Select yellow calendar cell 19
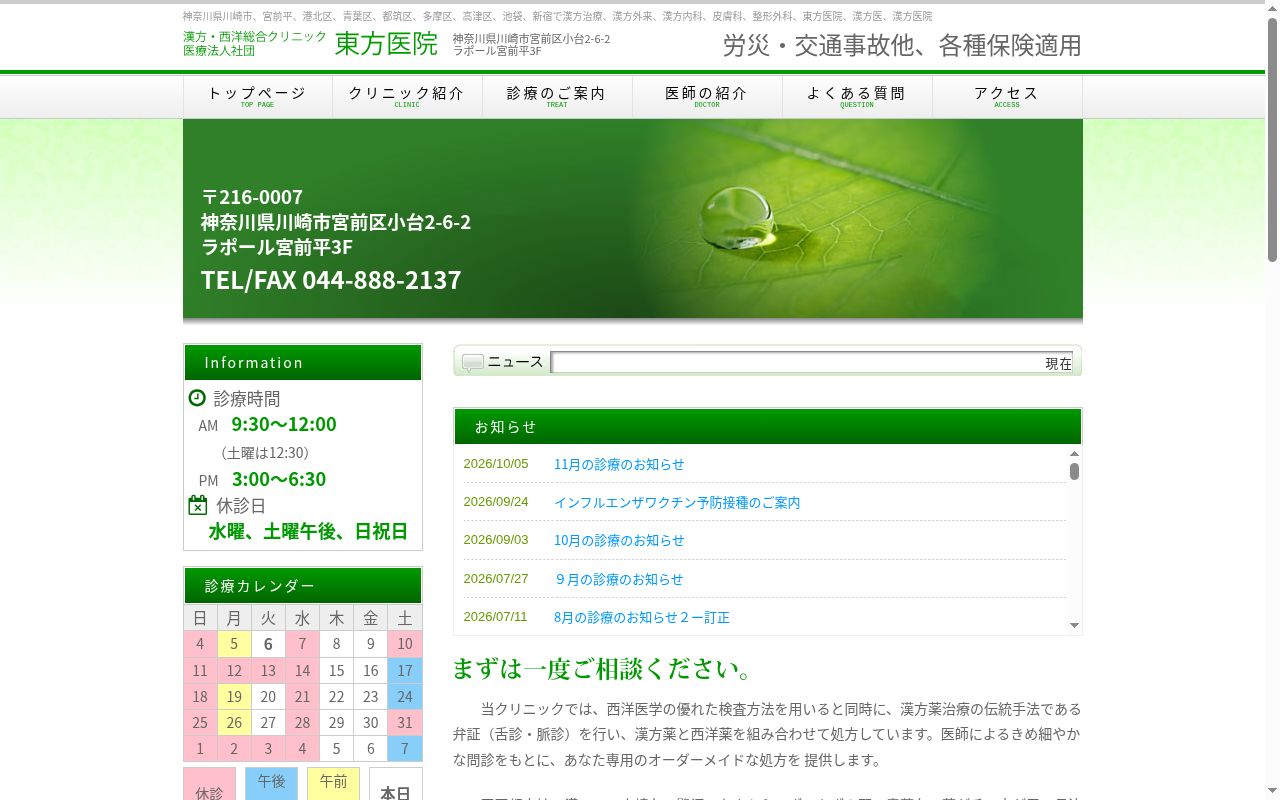The image size is (1280, 800). click(234, 697)
